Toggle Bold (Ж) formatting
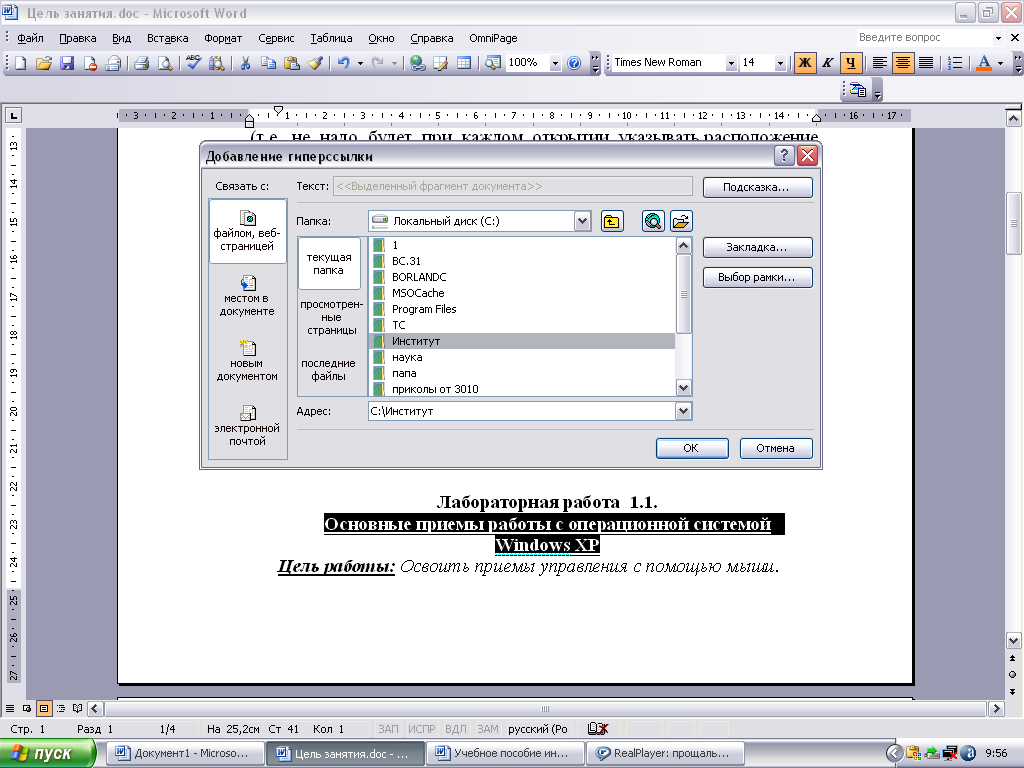This screenshot has height=768, width=1024. click(805, 63)
